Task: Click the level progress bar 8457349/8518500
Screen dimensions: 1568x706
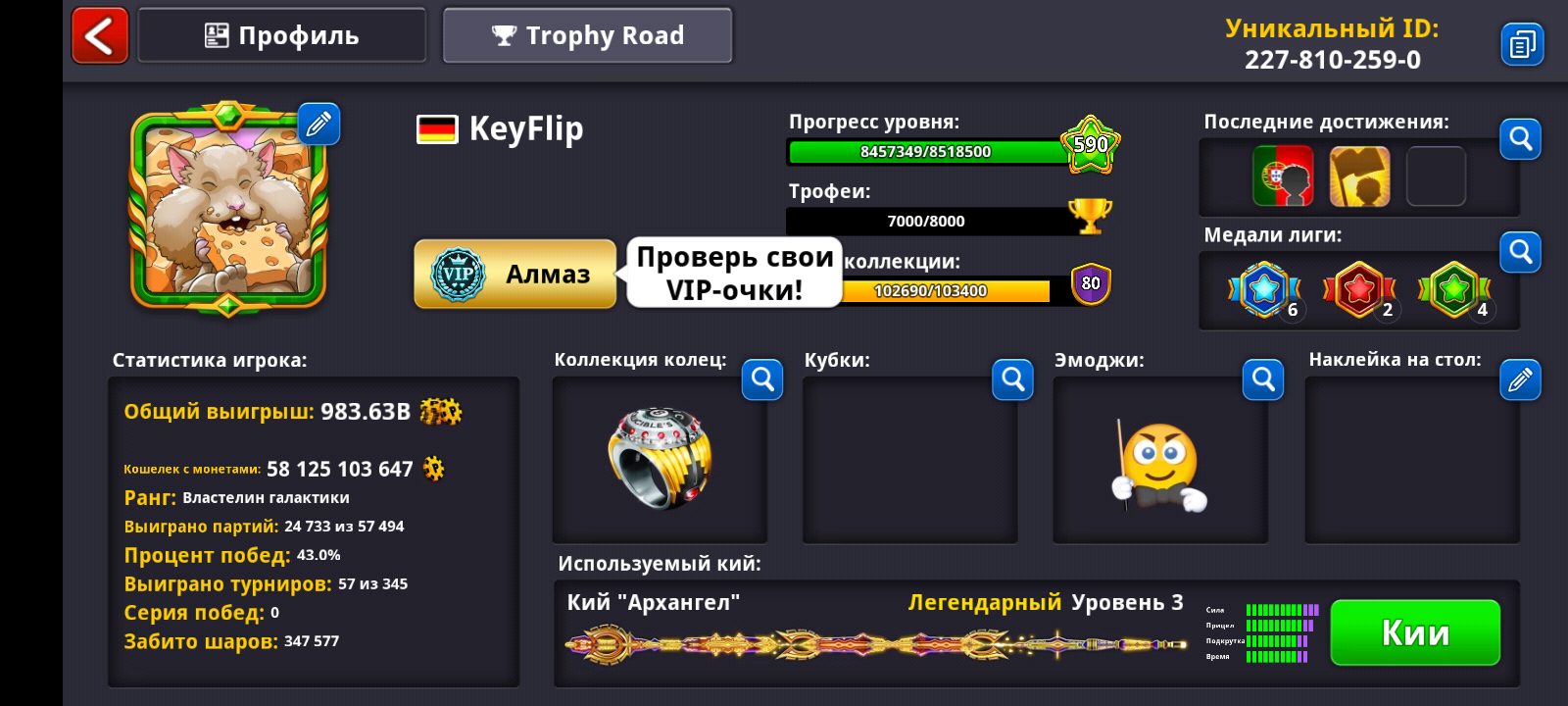Action: pyautogui.click(x=926, y=151)
